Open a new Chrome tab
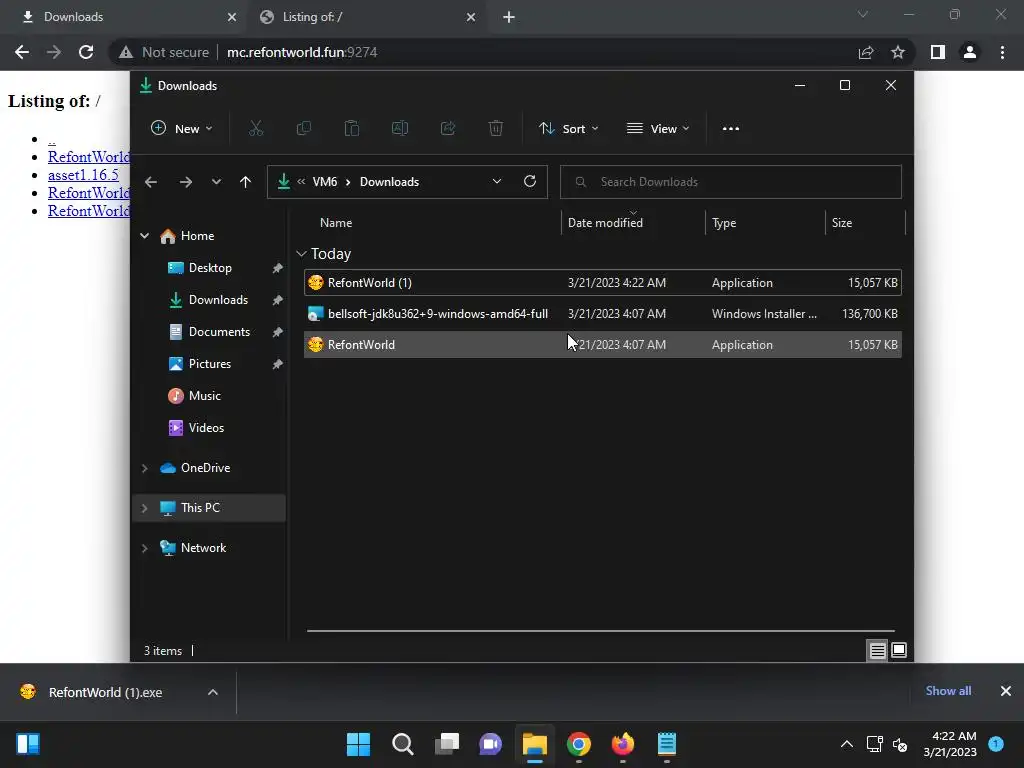Screen dimensions: 1024x768 click(x=509, y=17)
